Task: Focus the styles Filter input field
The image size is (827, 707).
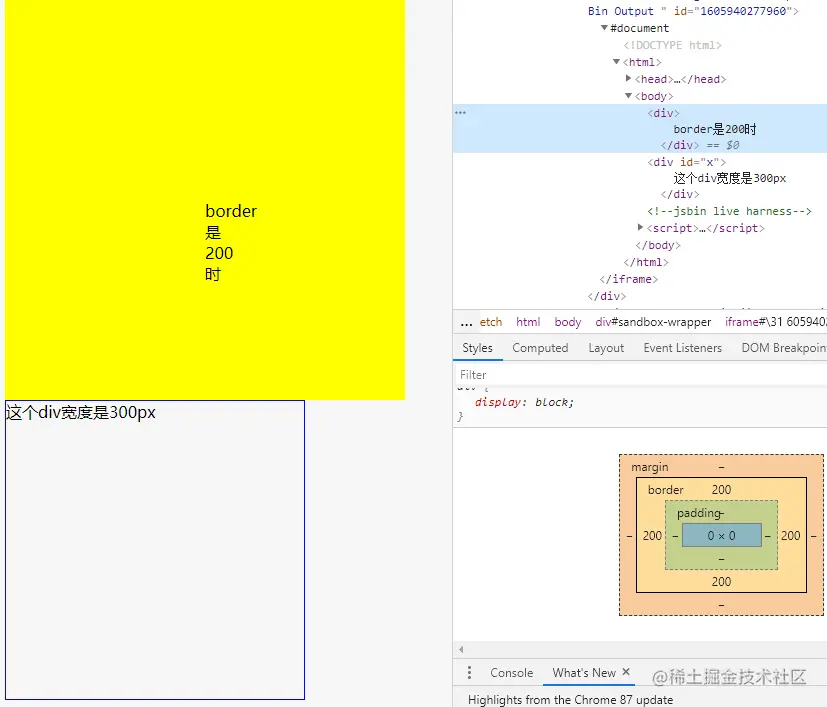Action: pos(640,375)
